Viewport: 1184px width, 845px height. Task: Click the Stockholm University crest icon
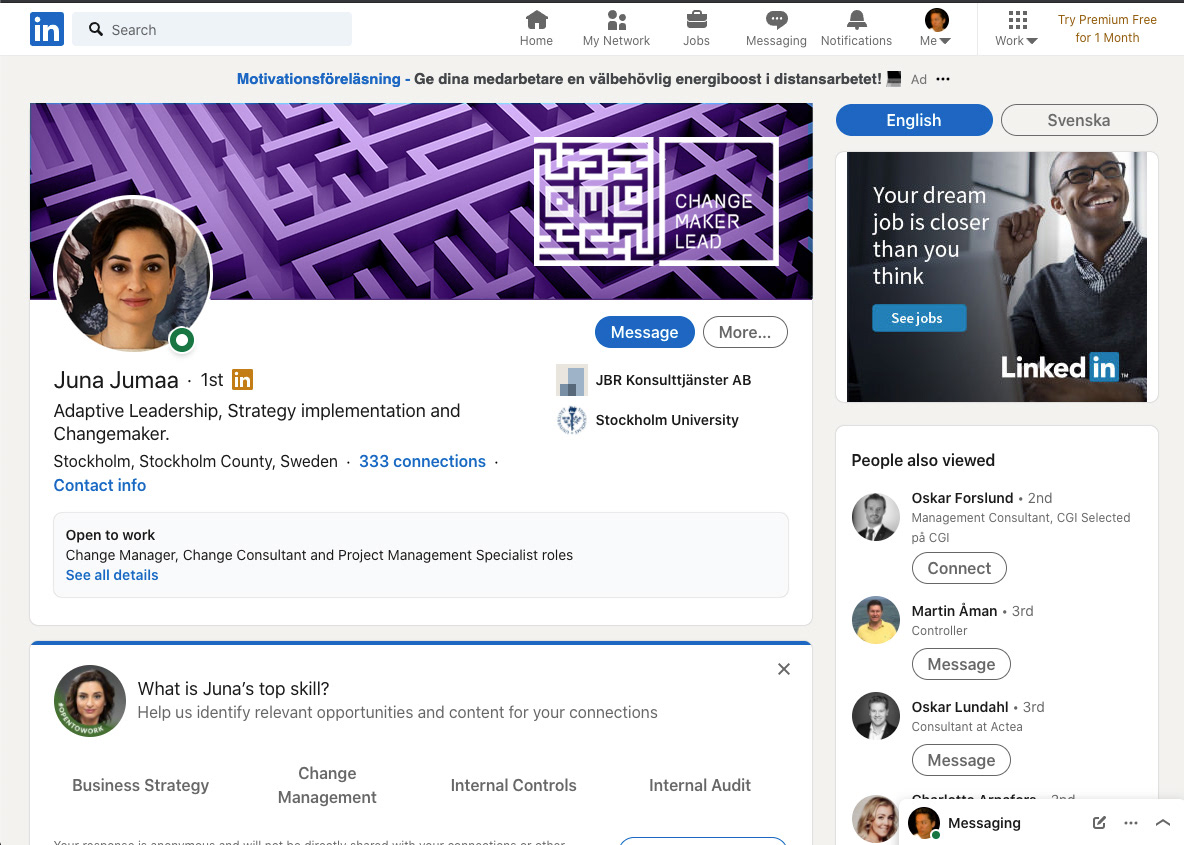[x=572, y=420]
